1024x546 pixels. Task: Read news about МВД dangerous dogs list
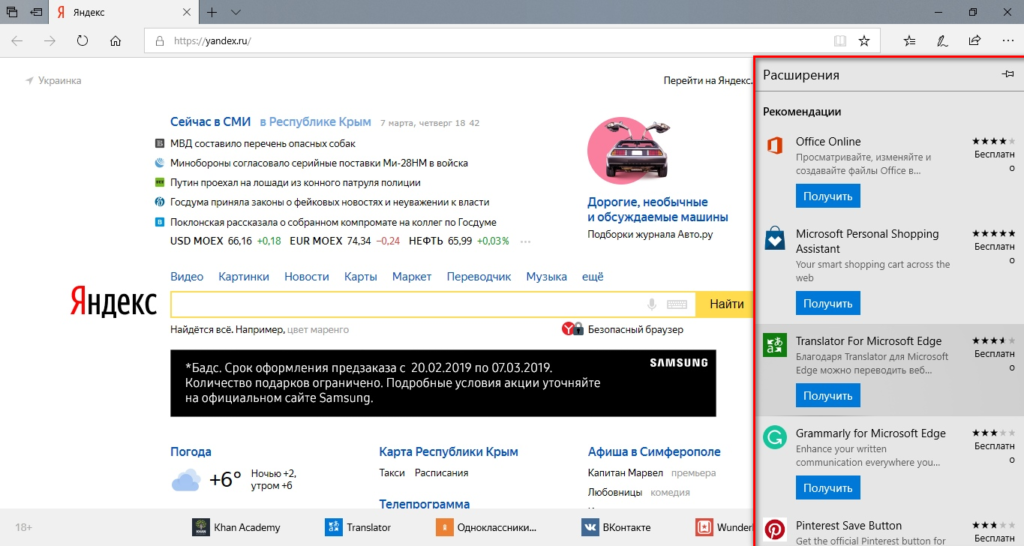pyautogui.click(x=263, y=143)
